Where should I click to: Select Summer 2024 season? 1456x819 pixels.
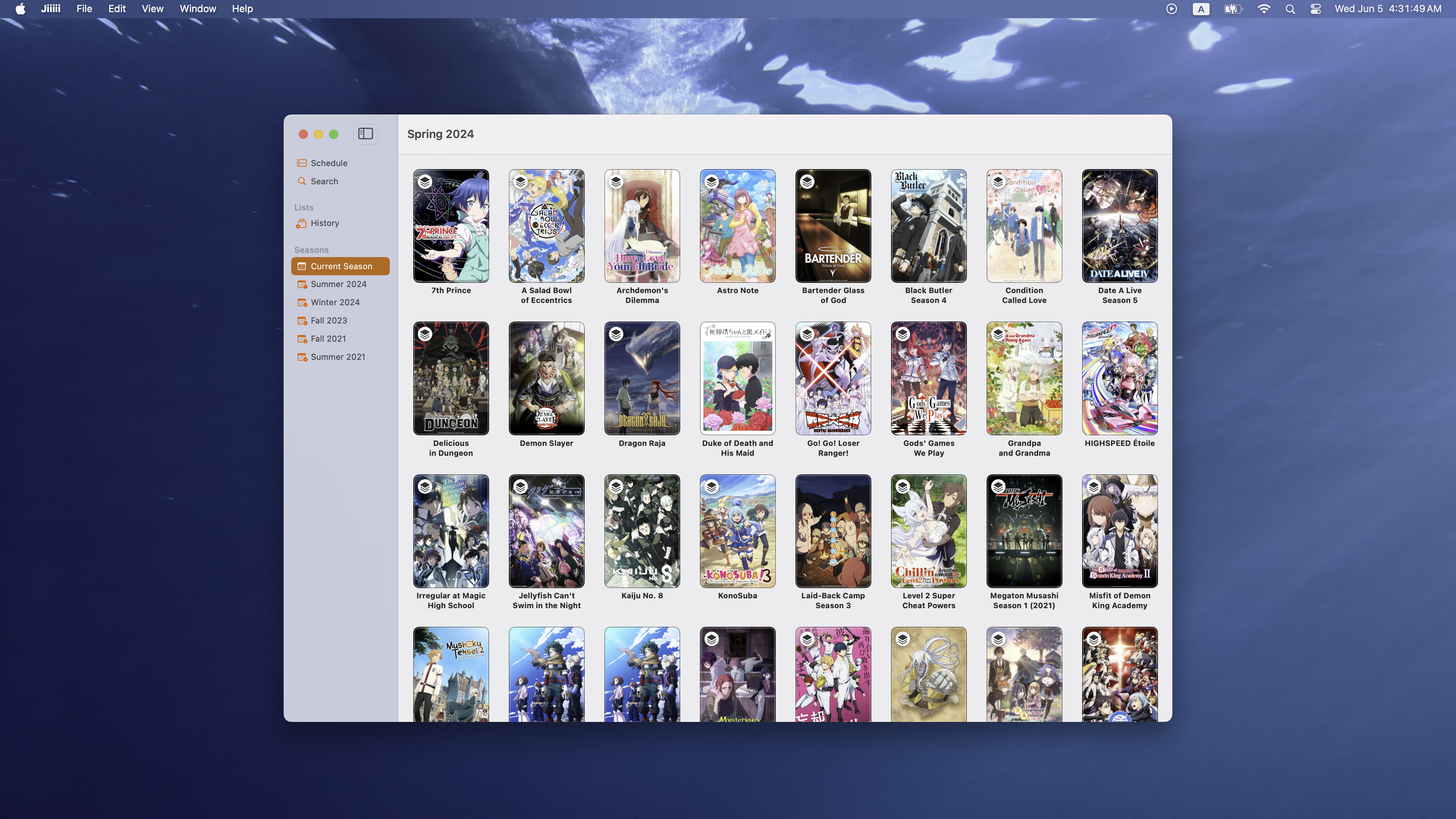coord(338,284)
